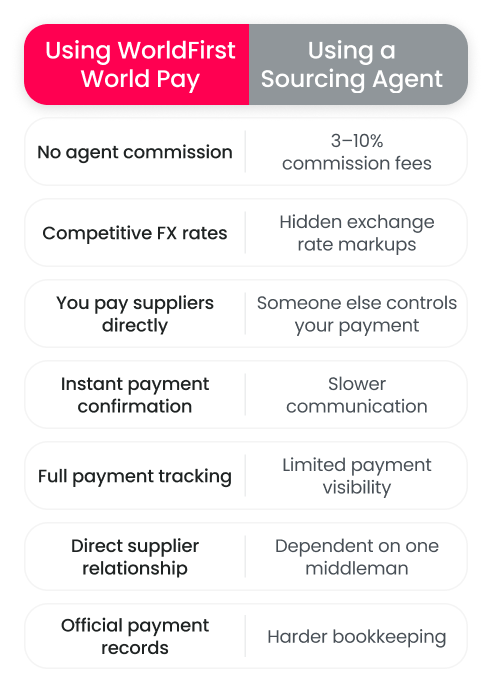This screenshot has width=492, height=693.
Task: Select Direct supplier relationship cell
Action: (x=135, y=557)
